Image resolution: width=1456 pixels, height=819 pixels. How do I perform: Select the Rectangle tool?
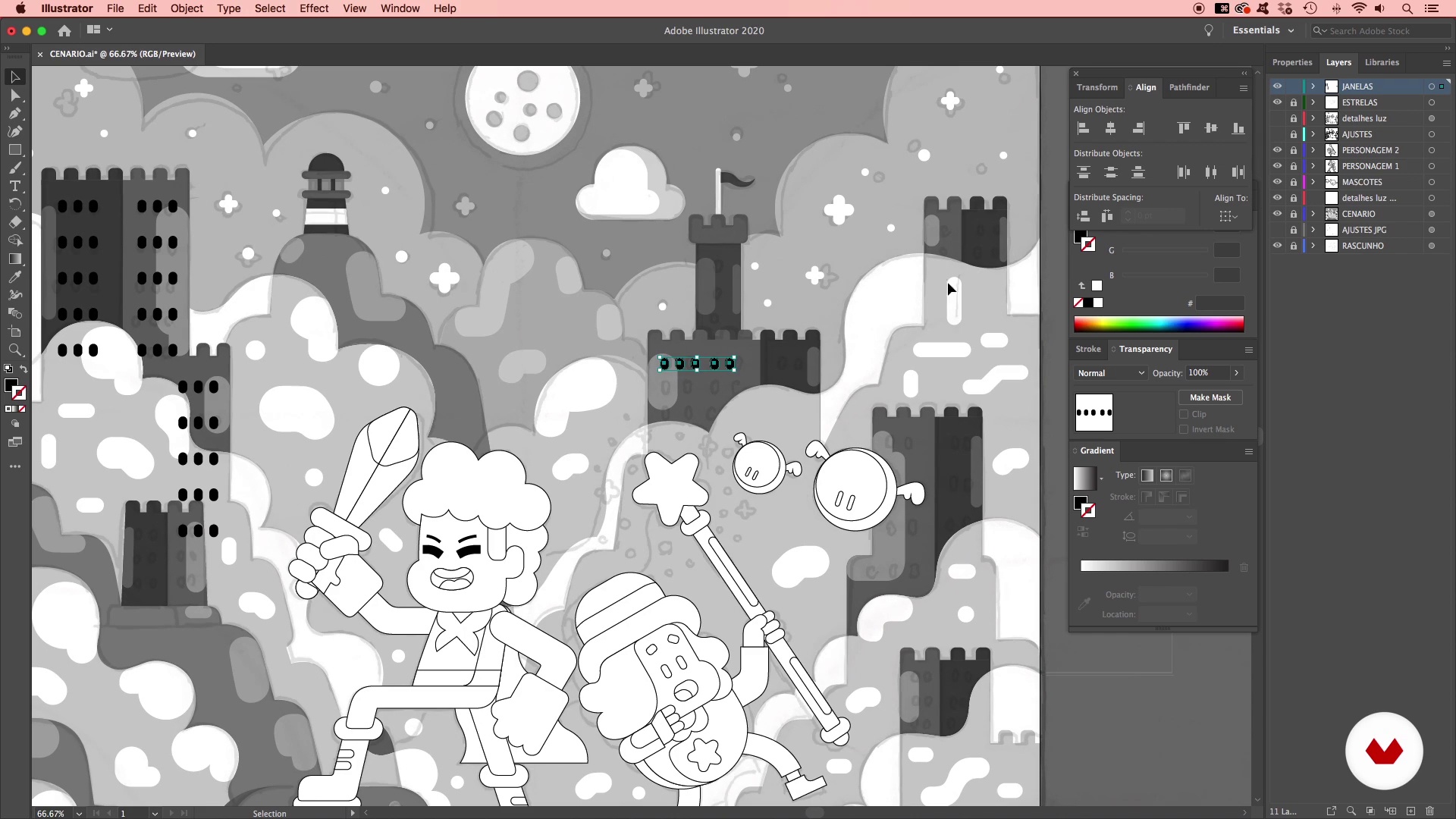(14, 150)
